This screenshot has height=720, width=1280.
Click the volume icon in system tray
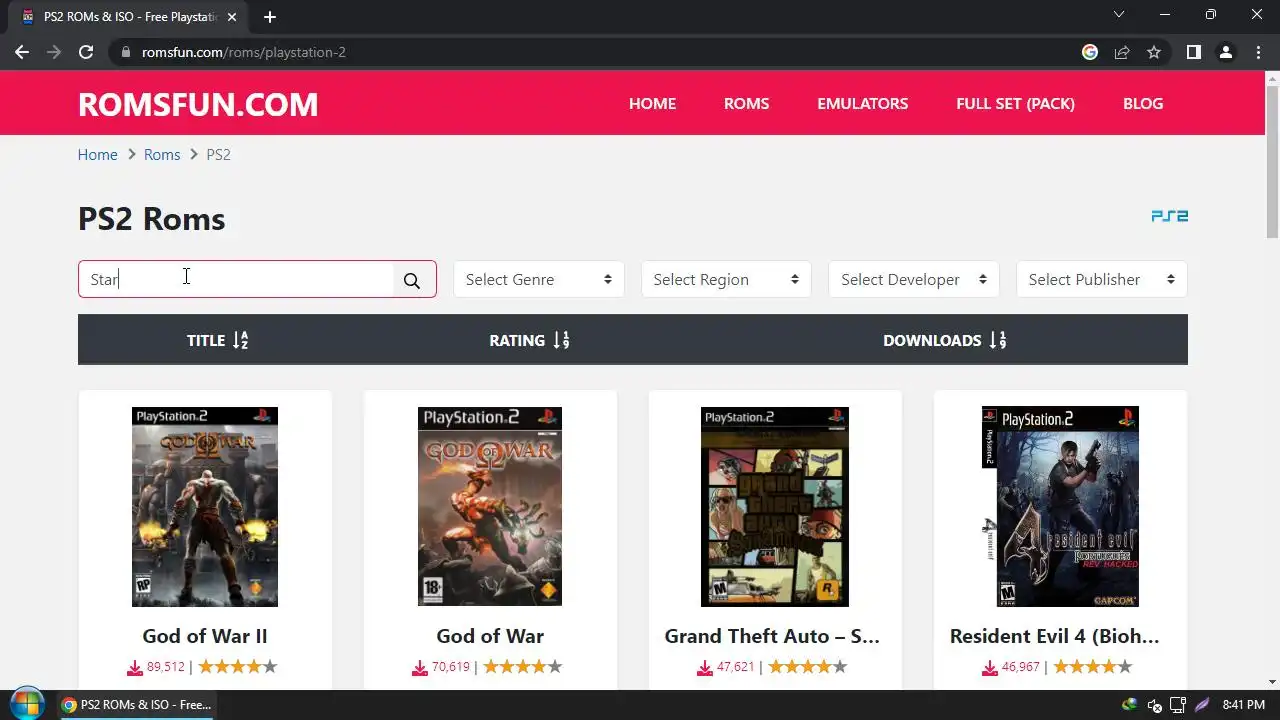click(1154, 705)
